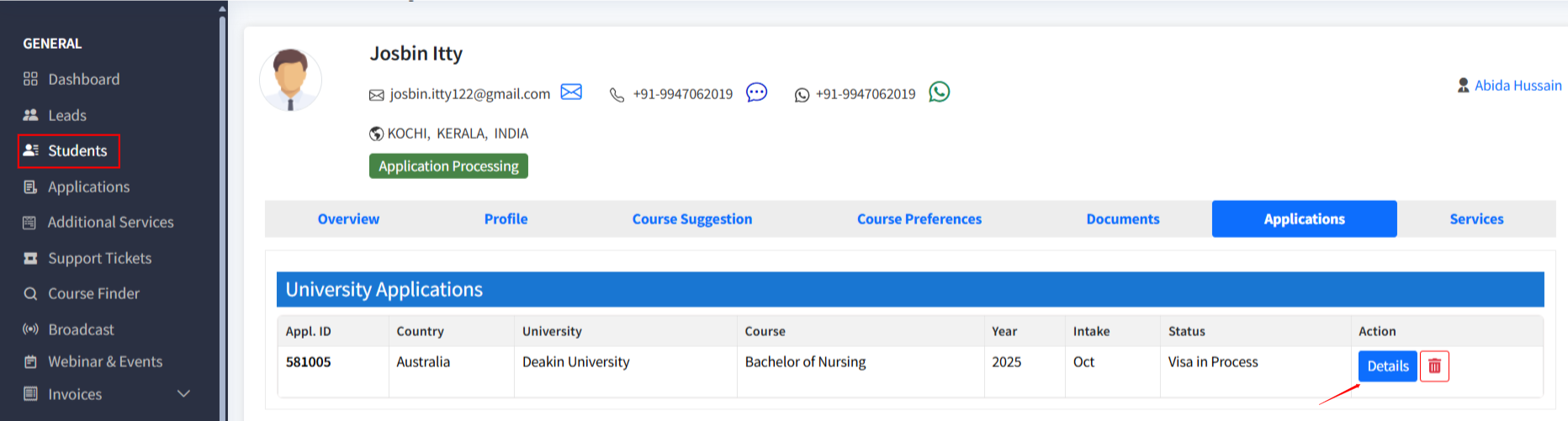The image size is (1568, 421).
Task: Select the Course Preferences tab
Action: [919, 219]
